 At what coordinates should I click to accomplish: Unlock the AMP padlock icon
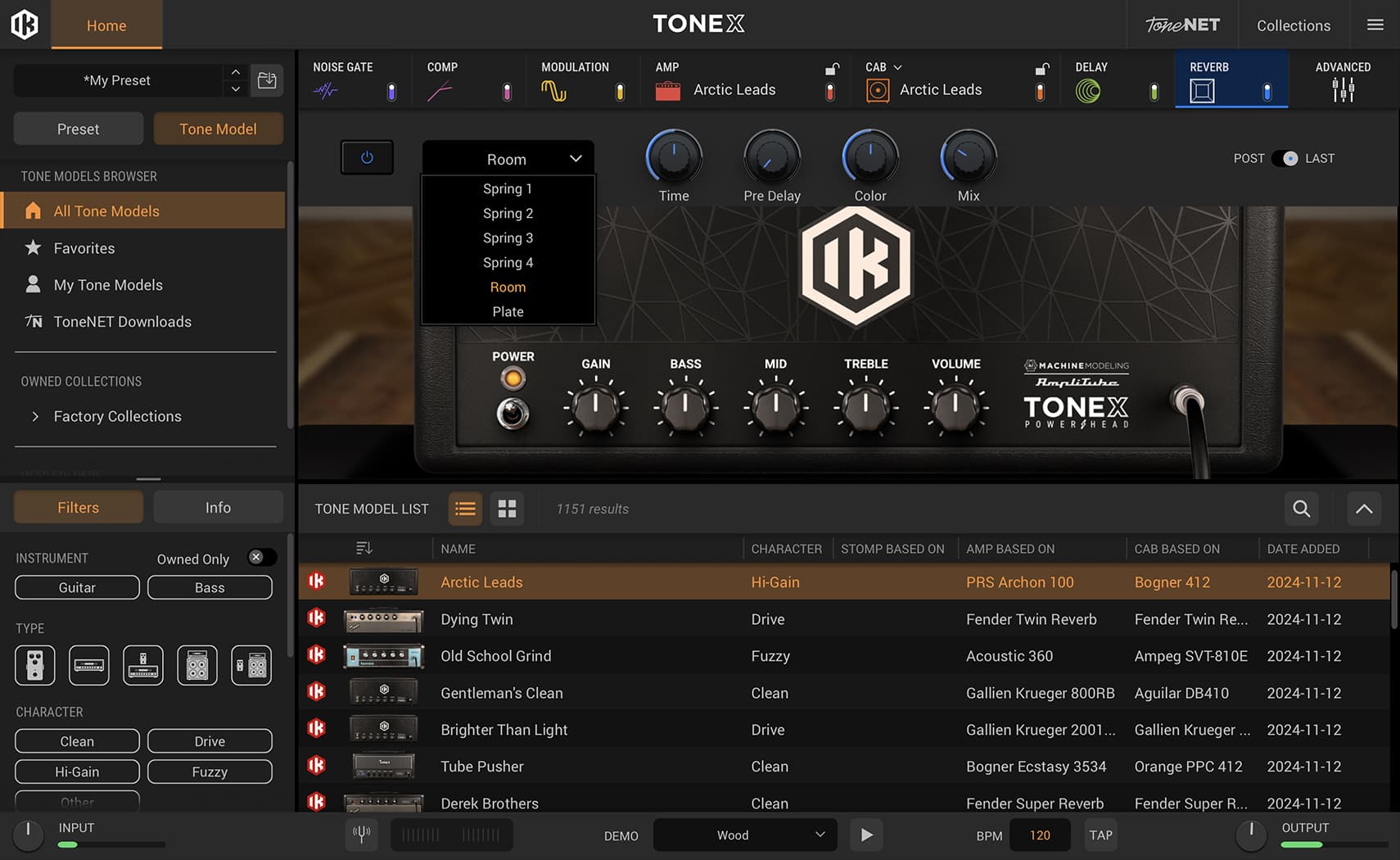point(831,69)
